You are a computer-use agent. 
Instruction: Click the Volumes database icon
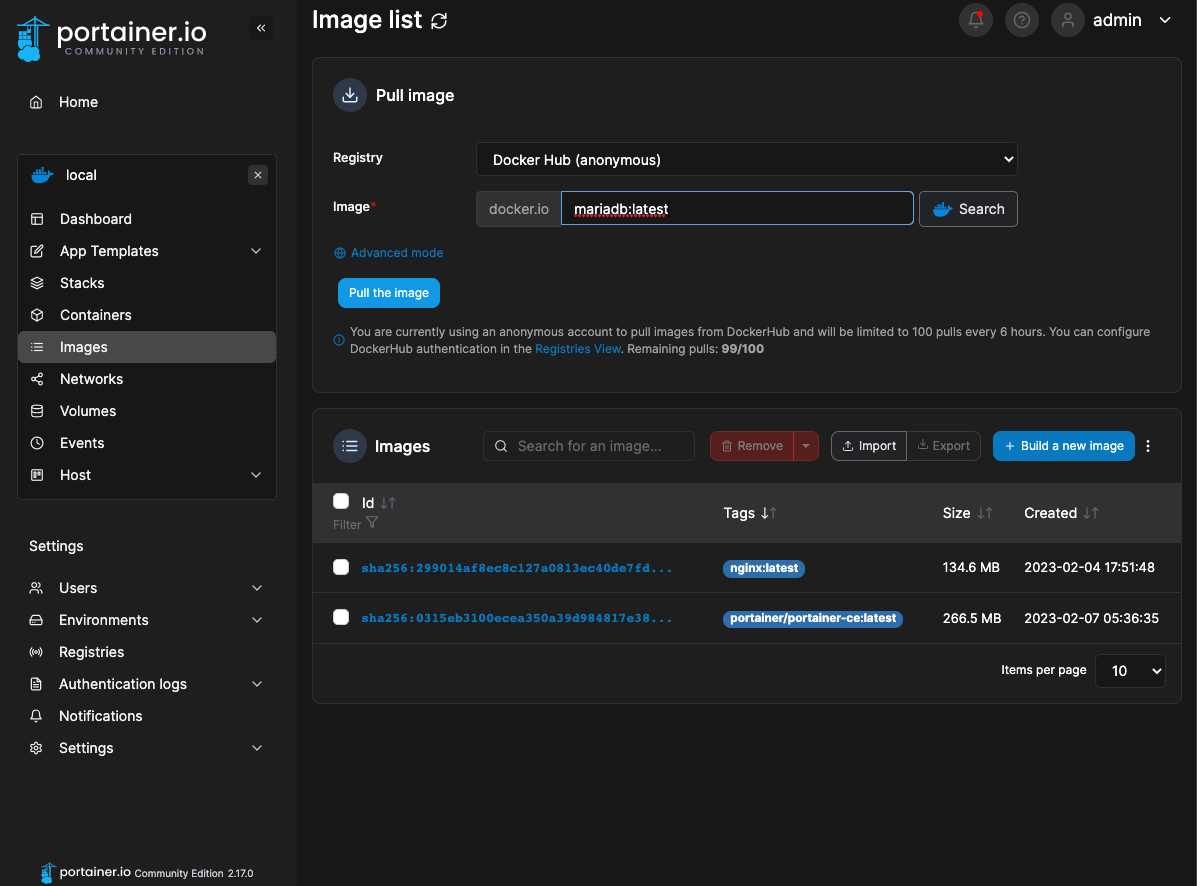click(x=37, y=411)
